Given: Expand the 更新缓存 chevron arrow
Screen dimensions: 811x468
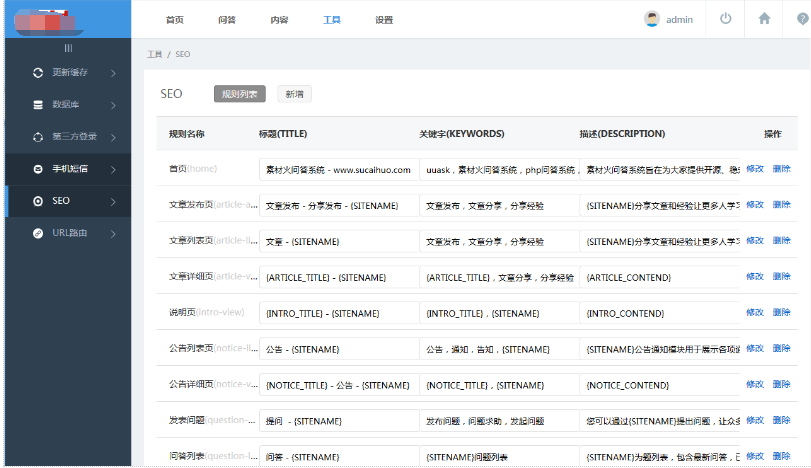Looking at the screenshot, I should coord(113,73).
